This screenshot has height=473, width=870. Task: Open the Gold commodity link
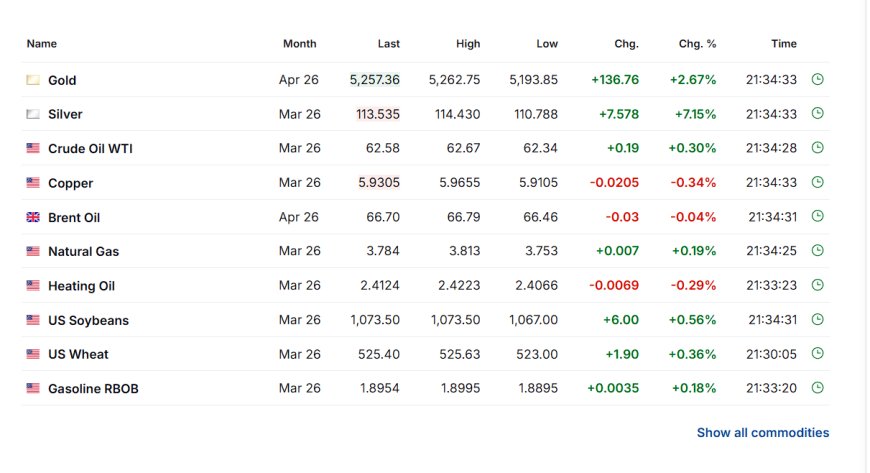click(x=62, y=80)
